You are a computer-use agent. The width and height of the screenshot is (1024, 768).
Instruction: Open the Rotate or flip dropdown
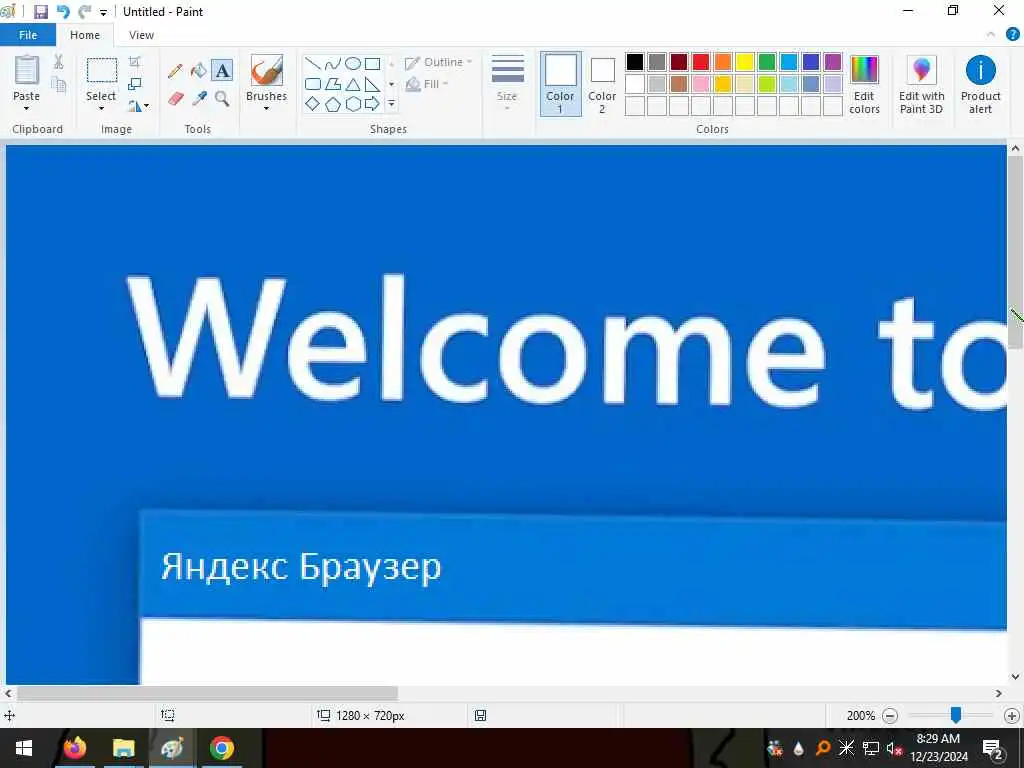[x=138, y=105]
